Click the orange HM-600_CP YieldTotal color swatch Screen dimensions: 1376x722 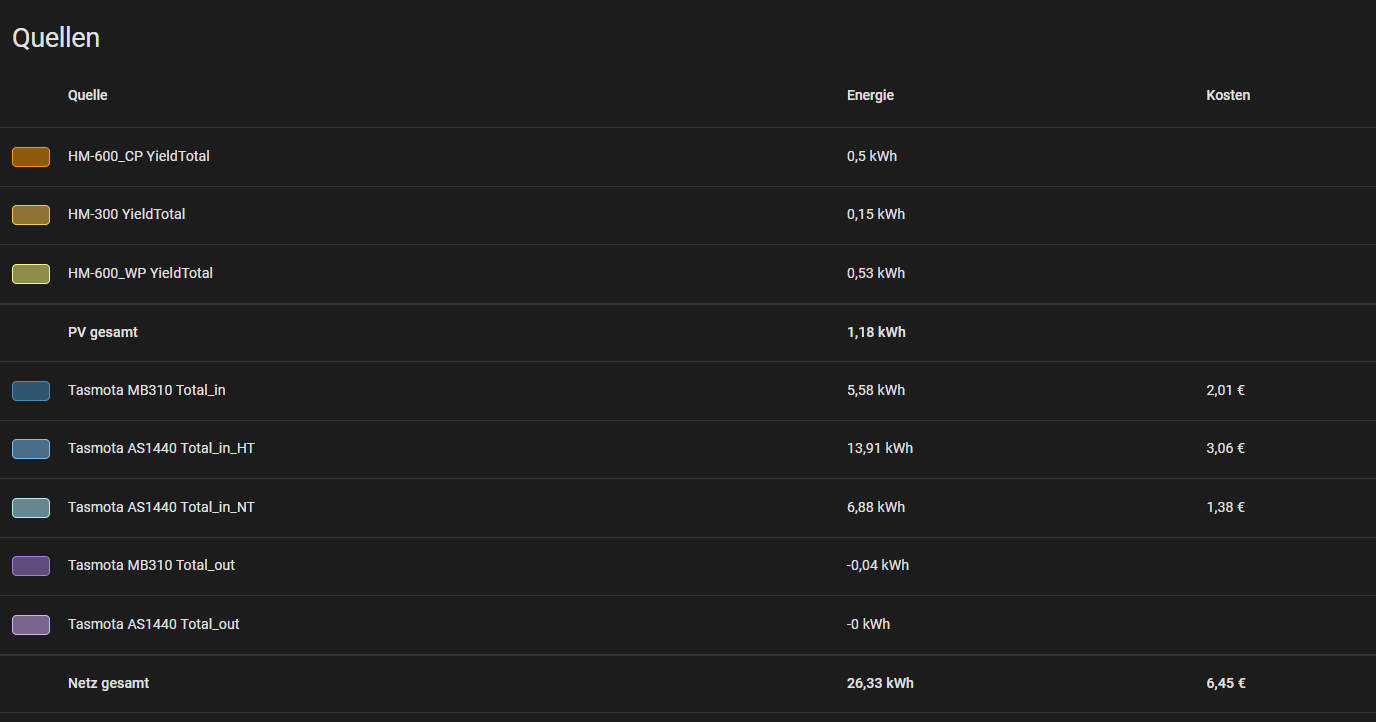31,156
